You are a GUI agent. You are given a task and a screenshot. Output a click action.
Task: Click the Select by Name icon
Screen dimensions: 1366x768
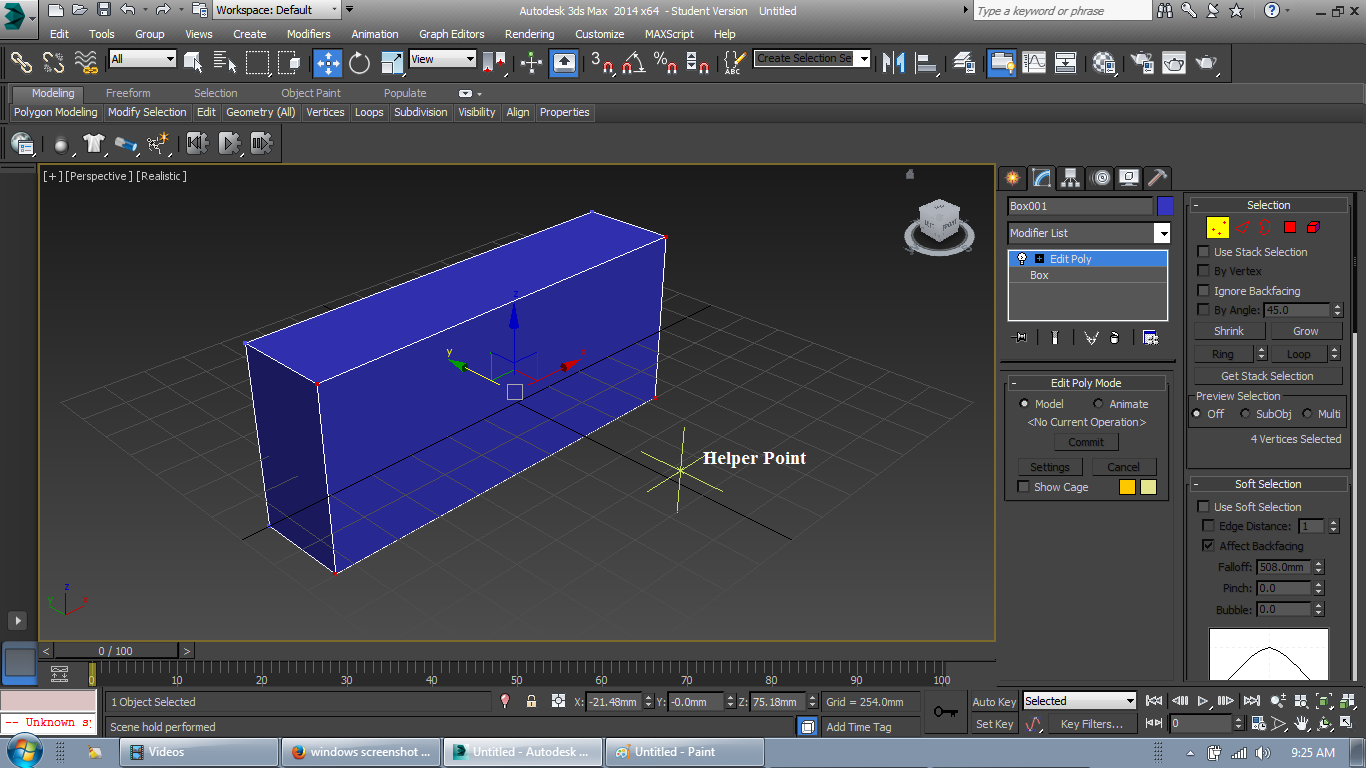(225, 63)
